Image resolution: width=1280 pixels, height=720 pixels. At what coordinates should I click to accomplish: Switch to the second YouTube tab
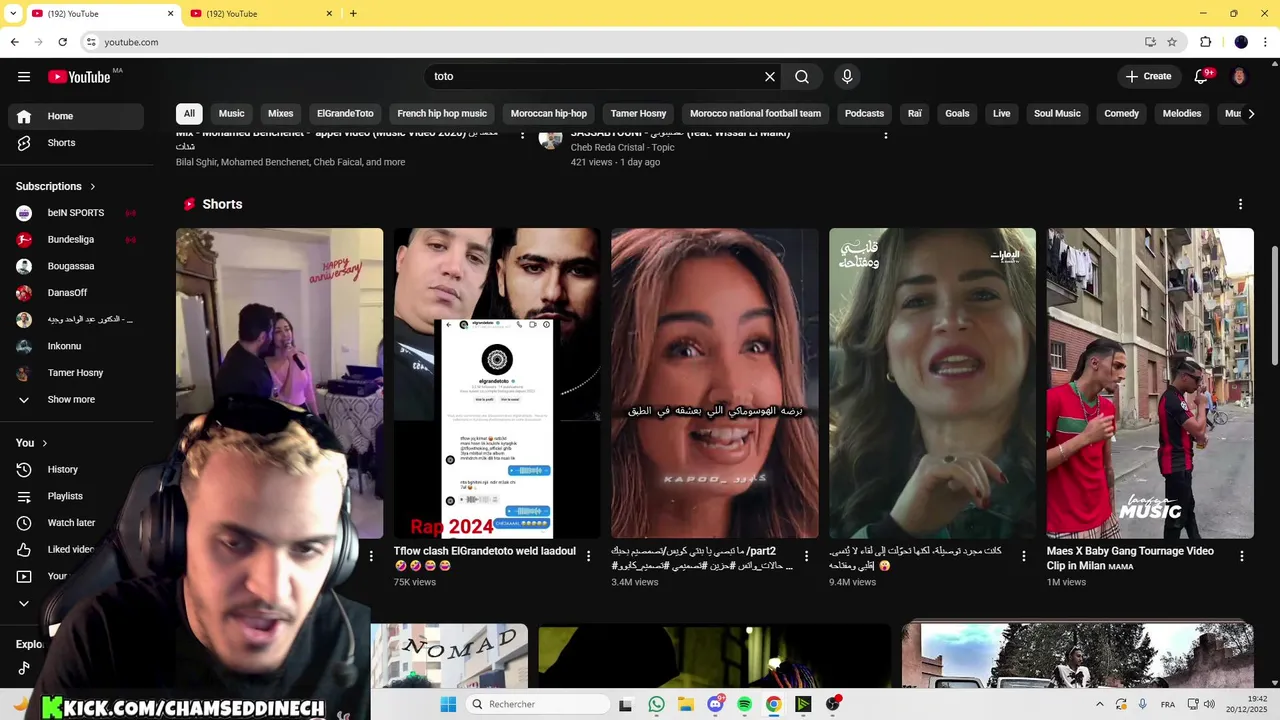click(x=260, y=14)
